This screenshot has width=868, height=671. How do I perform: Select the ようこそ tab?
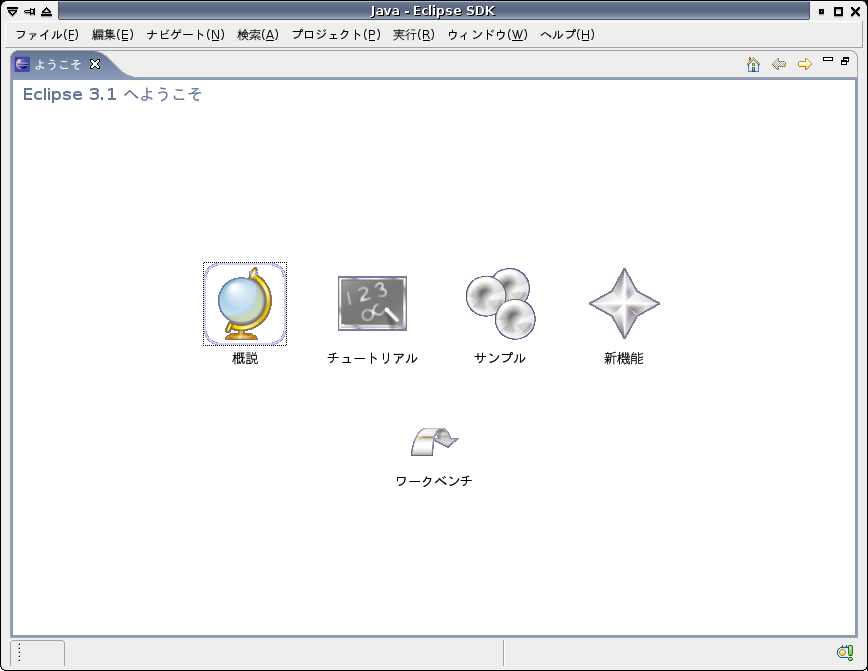[x=58, y=65]
